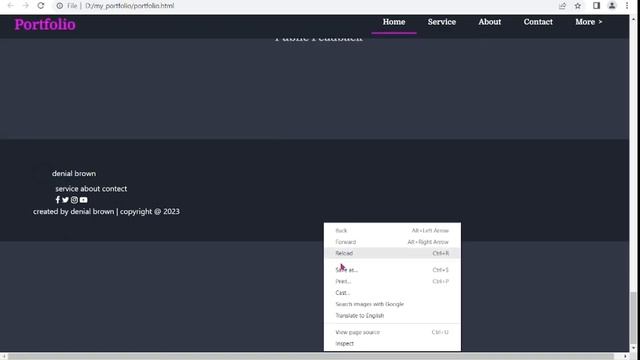Click the 'denial brown' footer text
The width and height of the screenshot is (640, 360).
(74, 173)
